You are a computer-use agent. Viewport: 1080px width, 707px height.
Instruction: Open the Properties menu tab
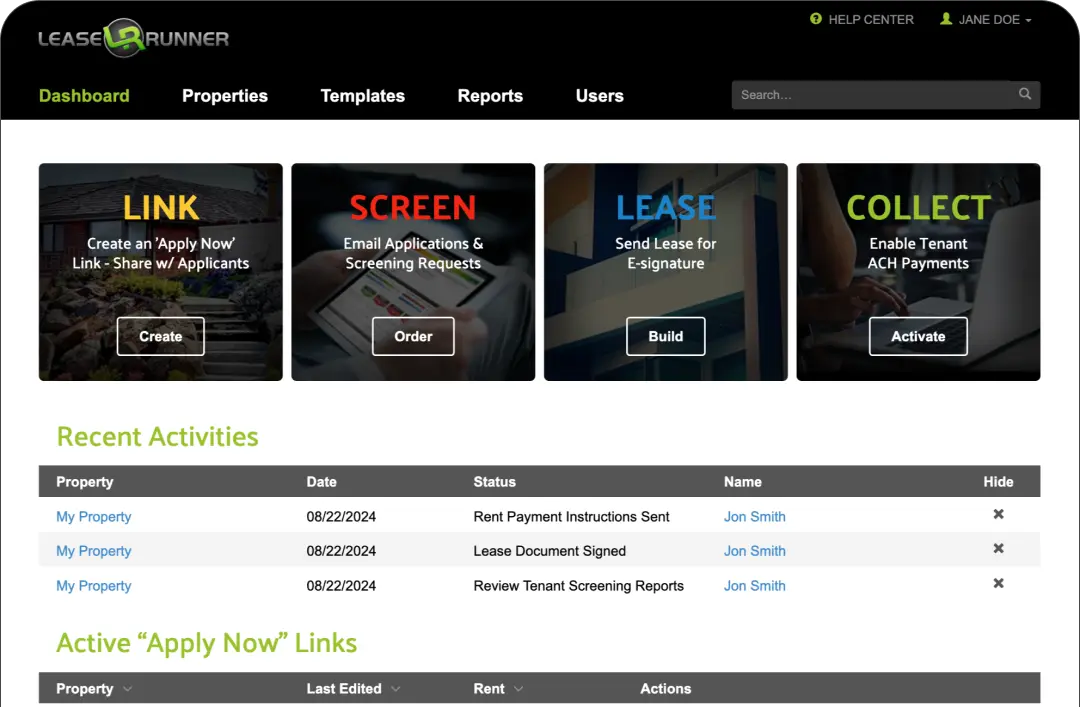(225, 96)
